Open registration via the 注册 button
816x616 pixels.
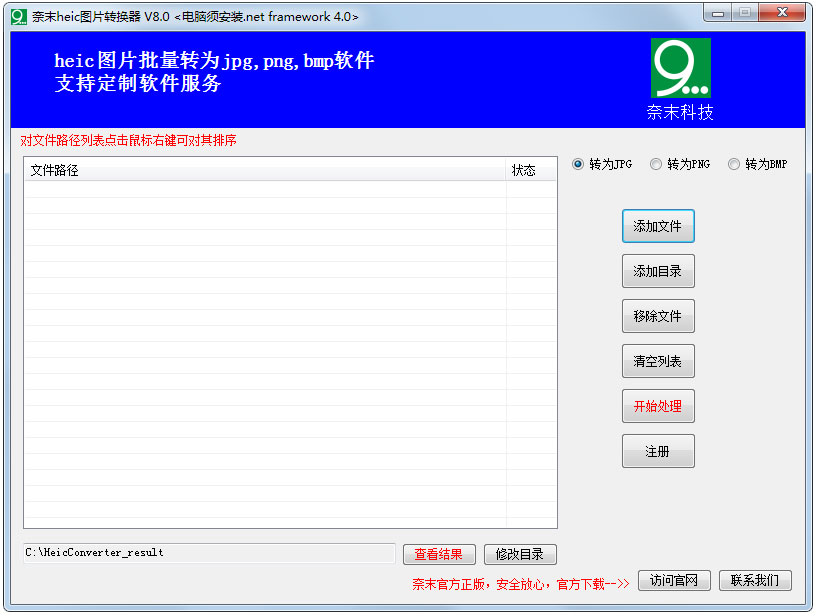point(658,451)
